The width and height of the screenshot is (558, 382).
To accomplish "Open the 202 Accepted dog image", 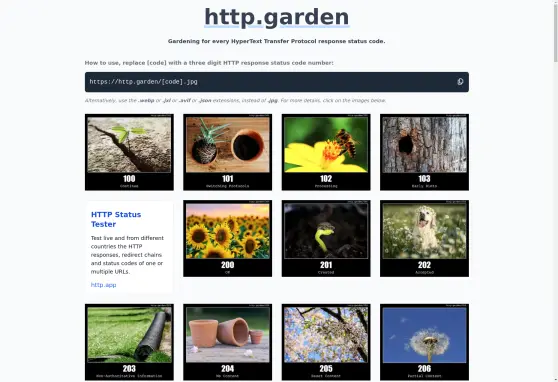I will (x=424, y=238).
